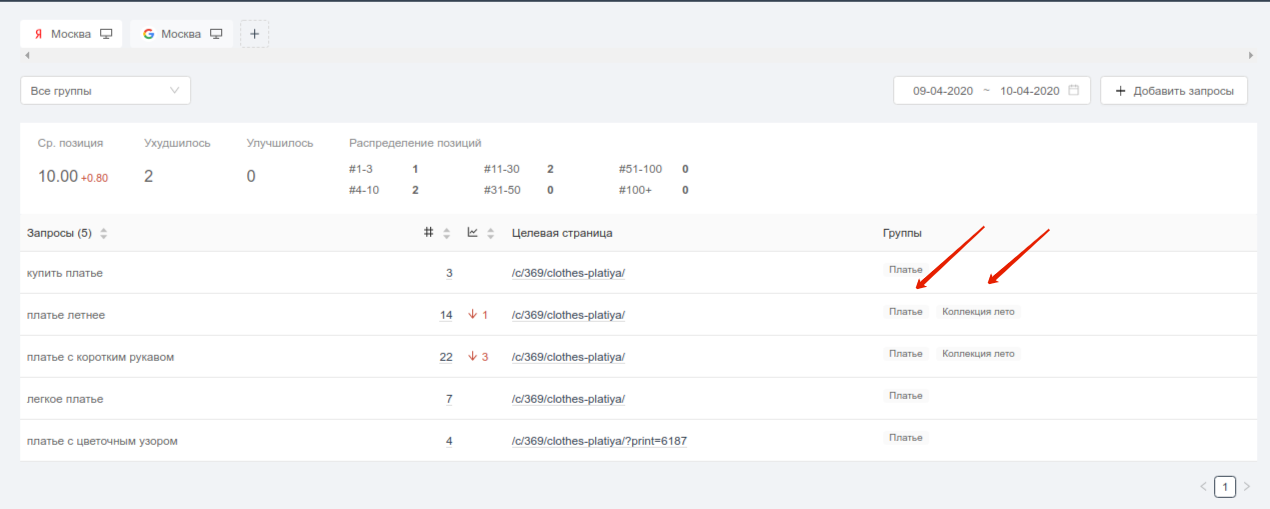Click Платье tag in легкое платье row
Screen dimensions: 1270x509
[x=906, y=396]
